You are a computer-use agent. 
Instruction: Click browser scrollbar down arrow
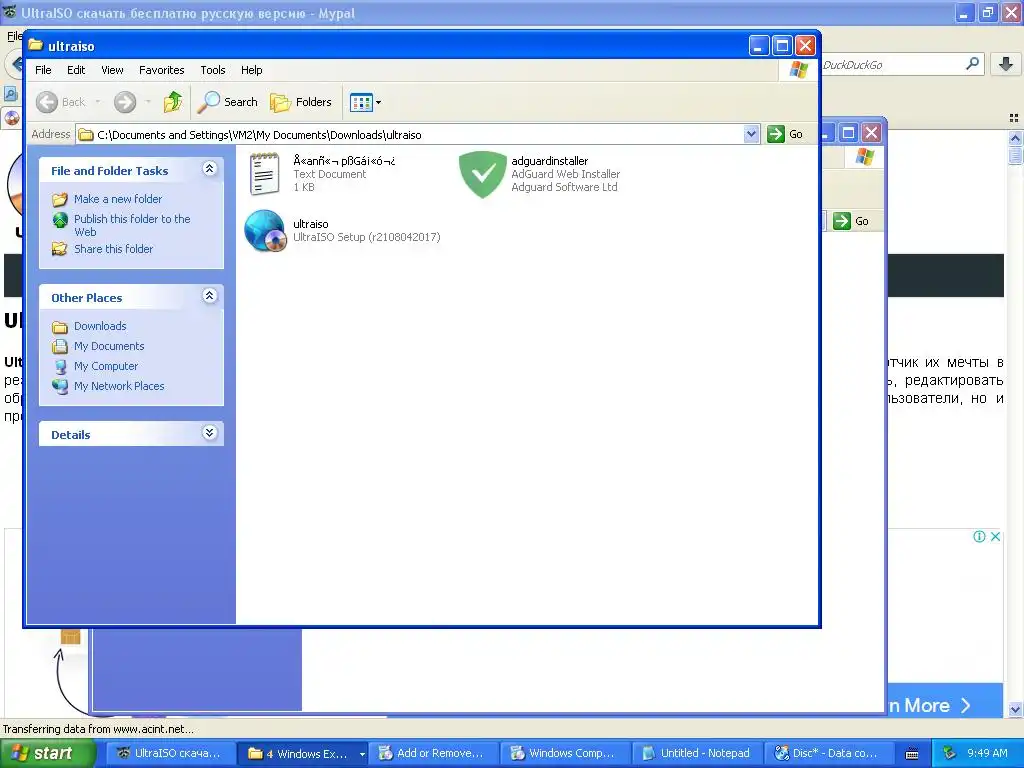1015,709
